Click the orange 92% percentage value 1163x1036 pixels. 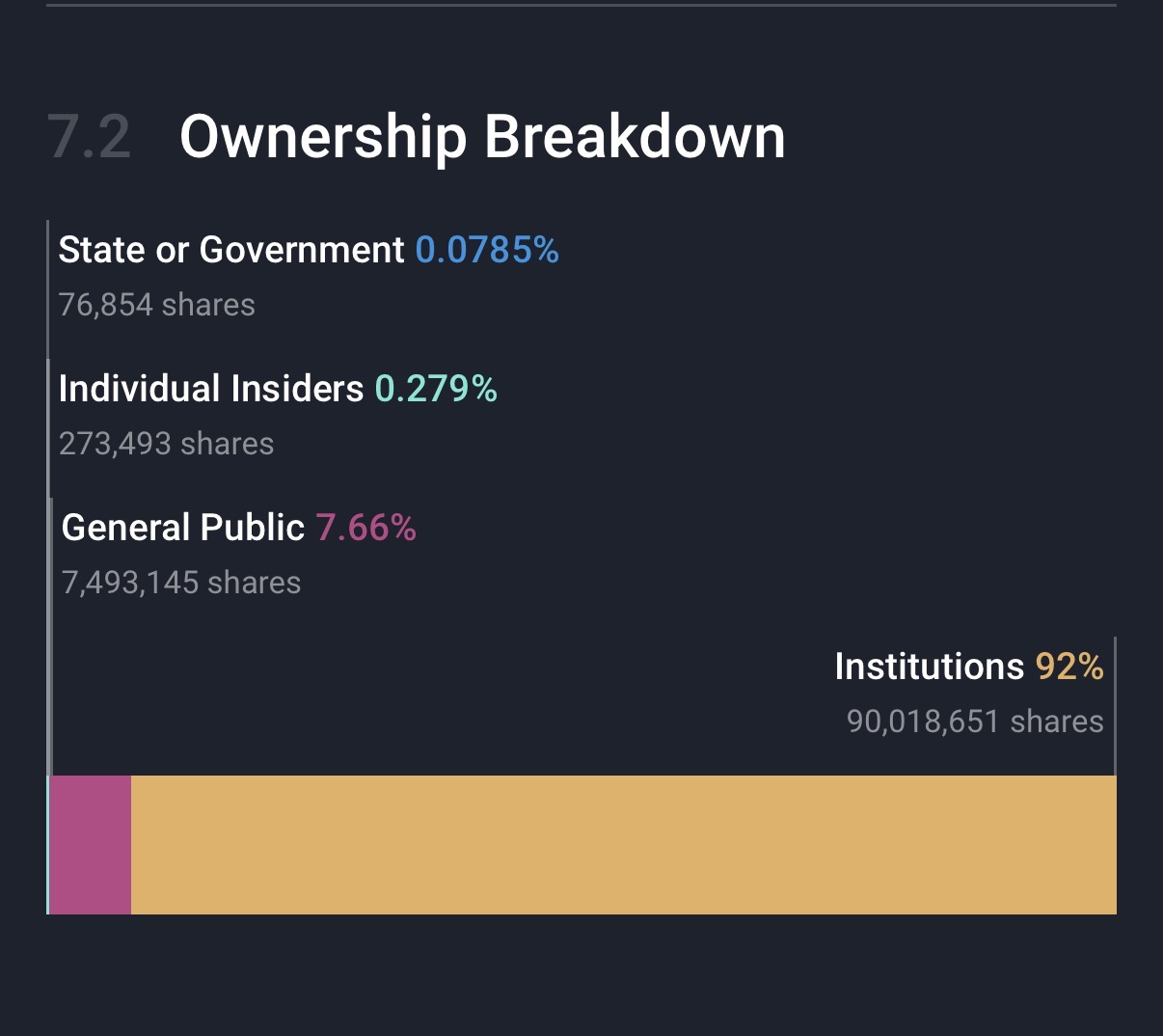(1069, 667)
